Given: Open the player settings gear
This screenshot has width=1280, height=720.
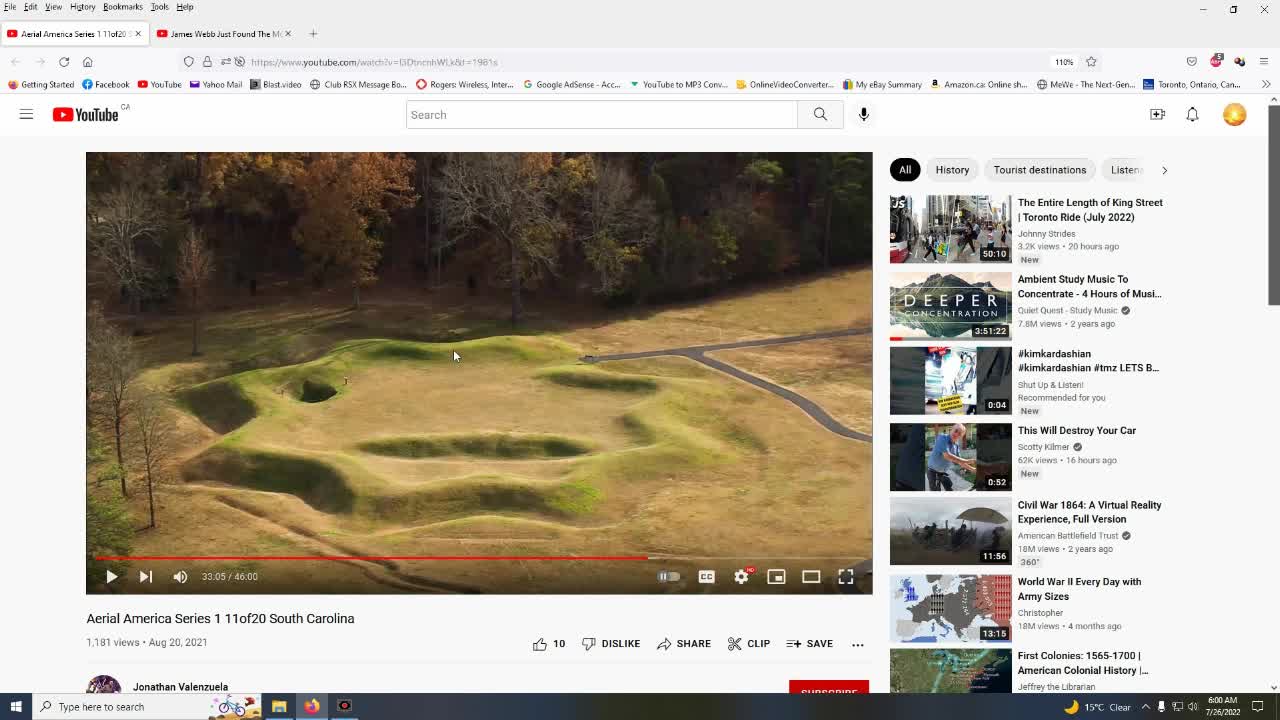Looking at the screenshot, I should pos(741,576).
